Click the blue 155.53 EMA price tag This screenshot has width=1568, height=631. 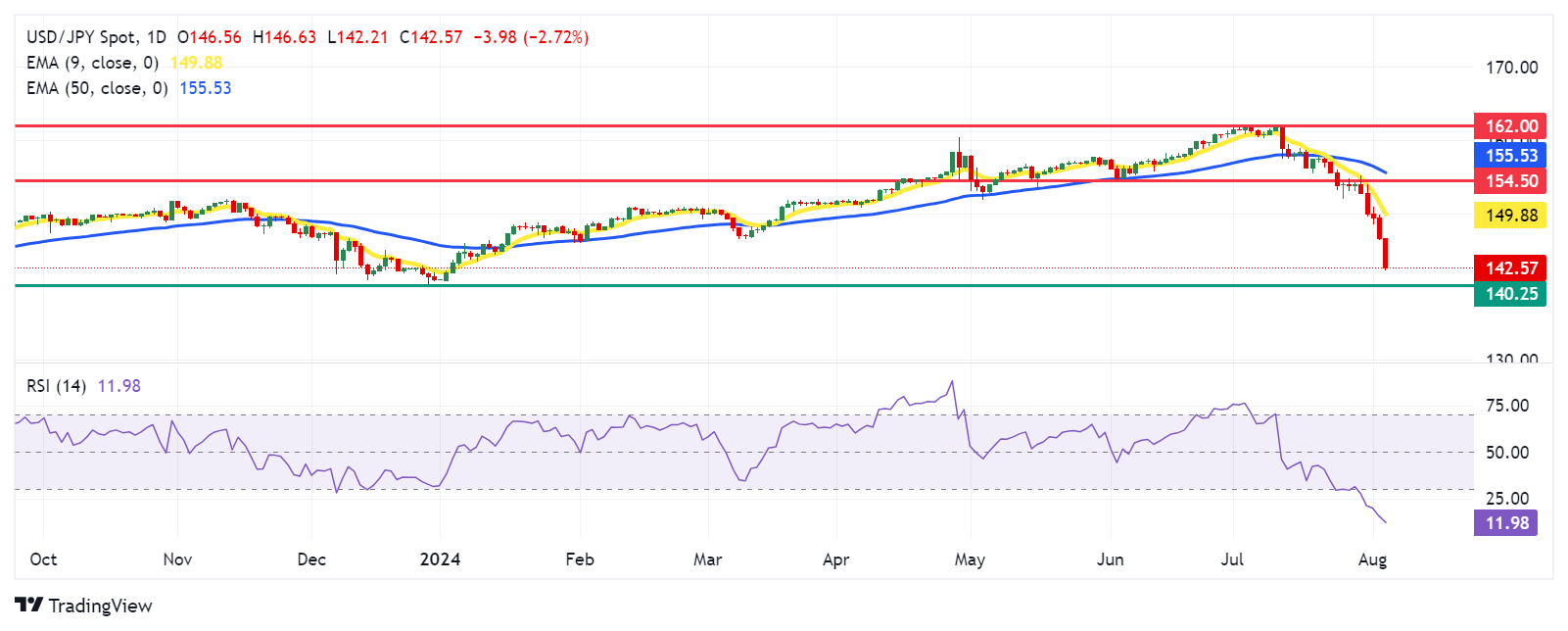tap(1509, 156)
